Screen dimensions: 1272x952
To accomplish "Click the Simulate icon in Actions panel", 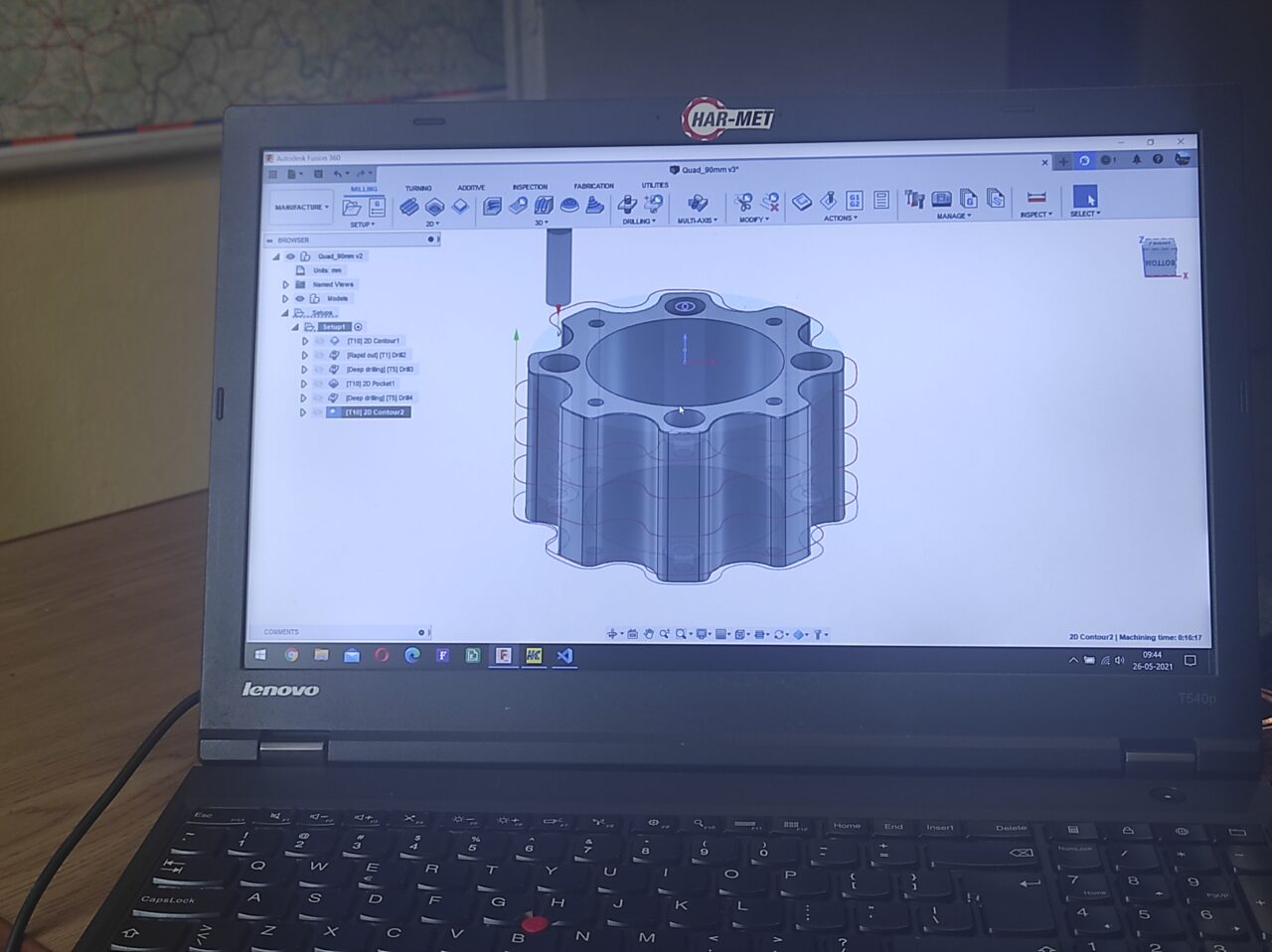I will point(829,201).
